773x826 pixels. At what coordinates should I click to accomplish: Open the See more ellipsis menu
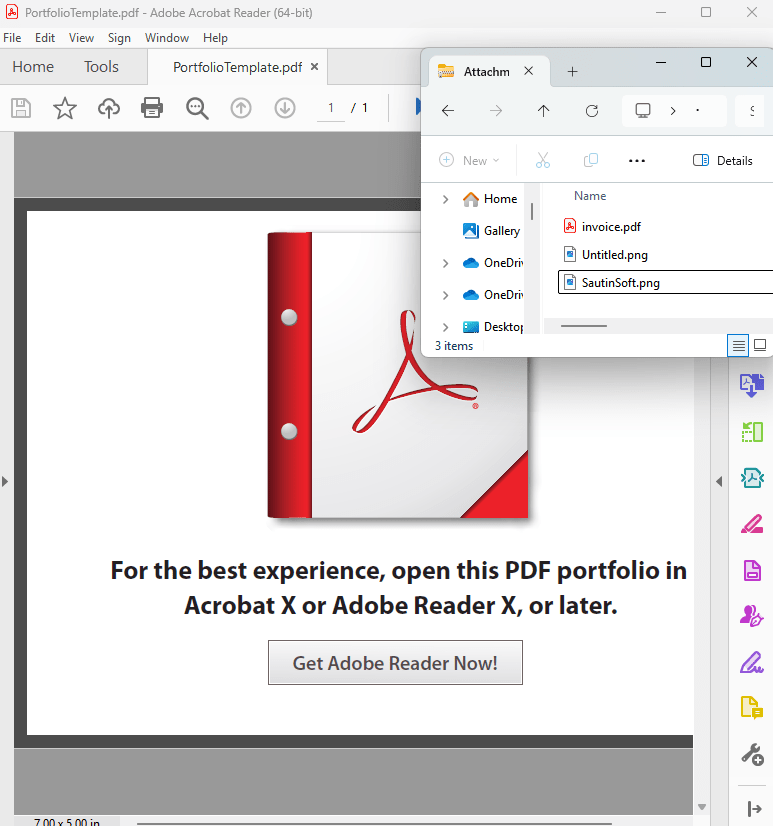click(637, 161)
